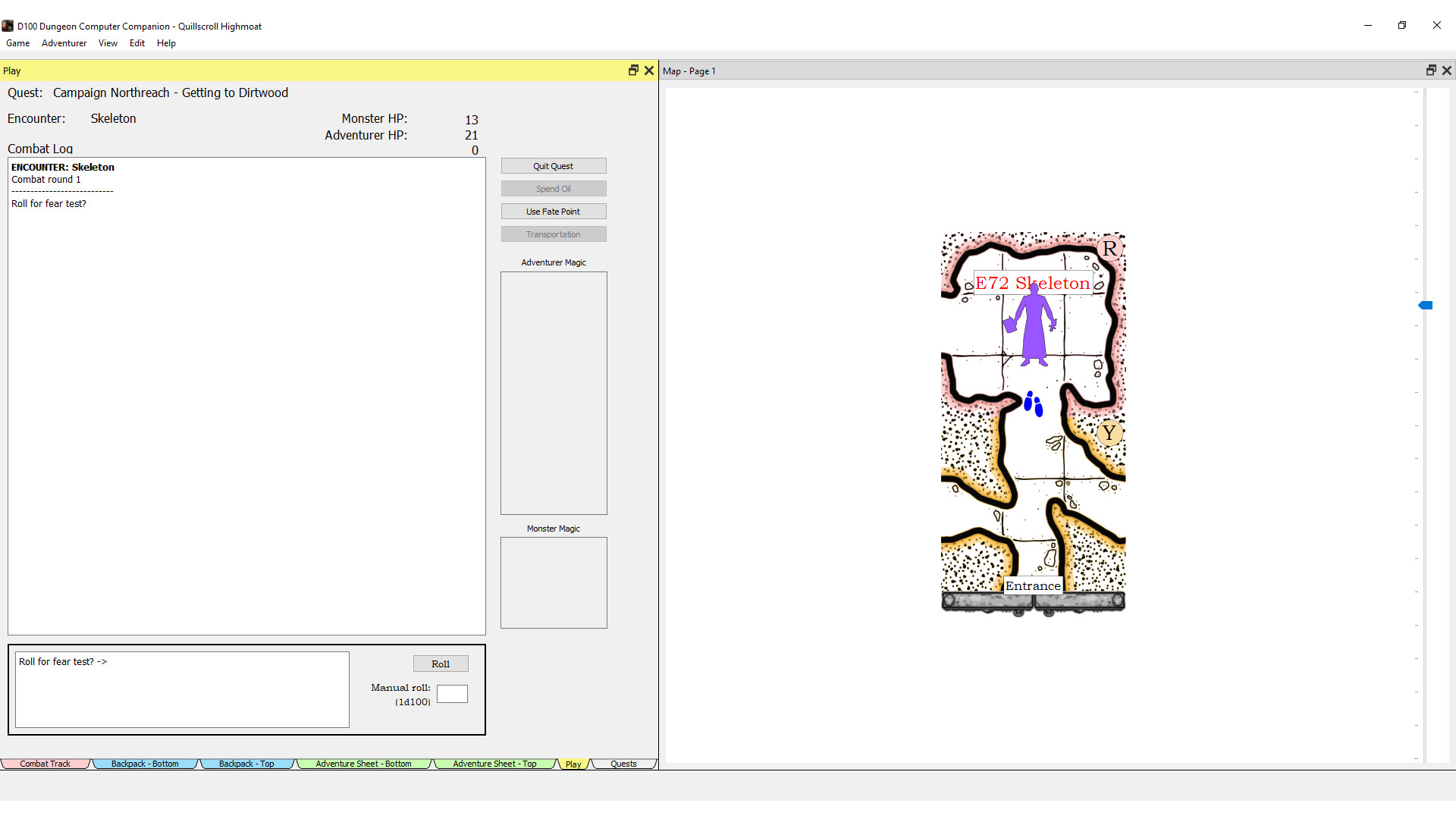Open the Game menu

(x=18, y=43)
